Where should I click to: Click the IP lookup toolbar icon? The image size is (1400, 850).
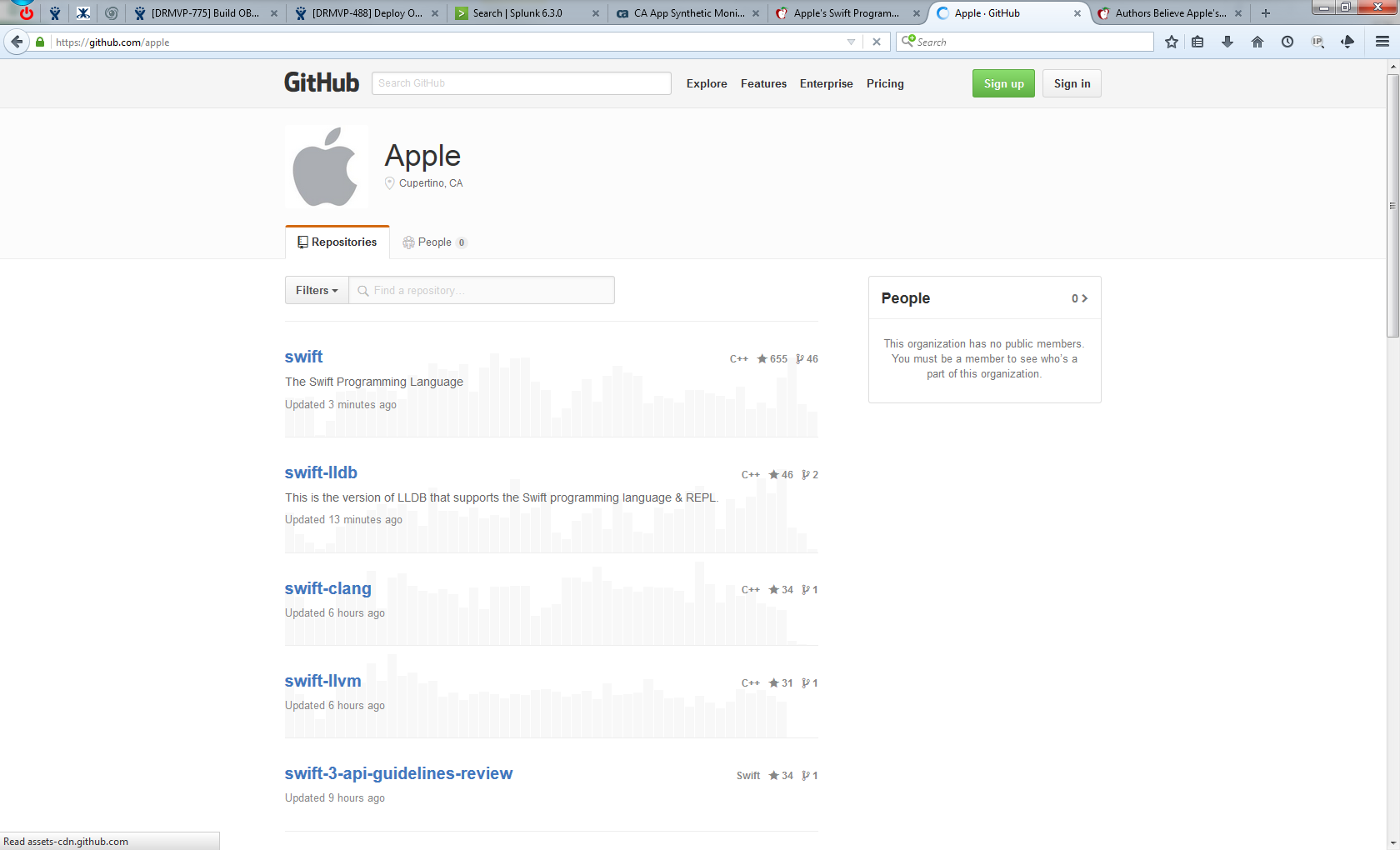(x=1317, y=42)
